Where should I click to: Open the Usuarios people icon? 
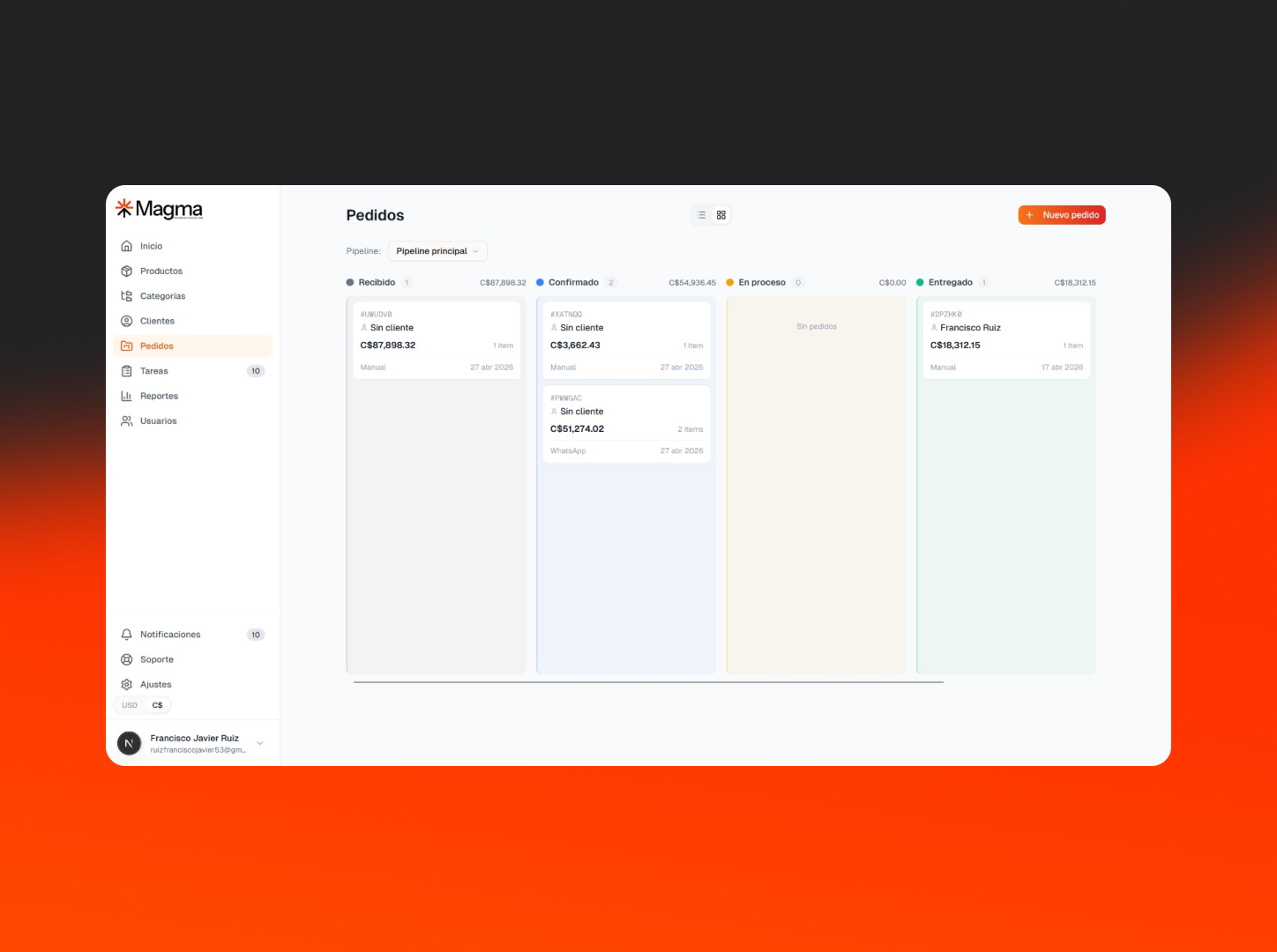126,420
